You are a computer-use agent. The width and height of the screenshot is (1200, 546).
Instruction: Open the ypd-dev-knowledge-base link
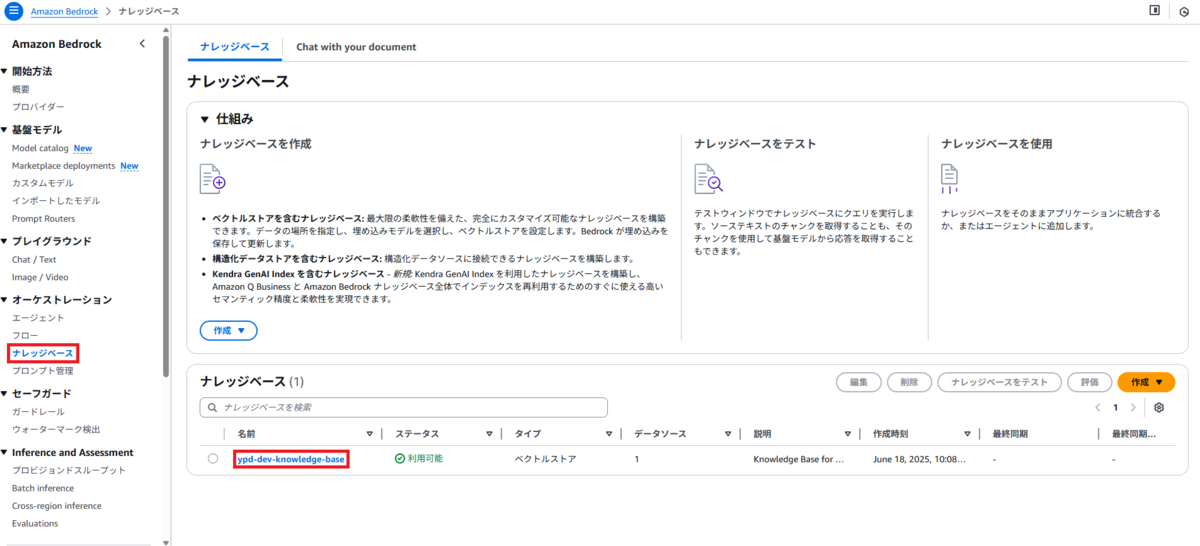coord(291,459)
